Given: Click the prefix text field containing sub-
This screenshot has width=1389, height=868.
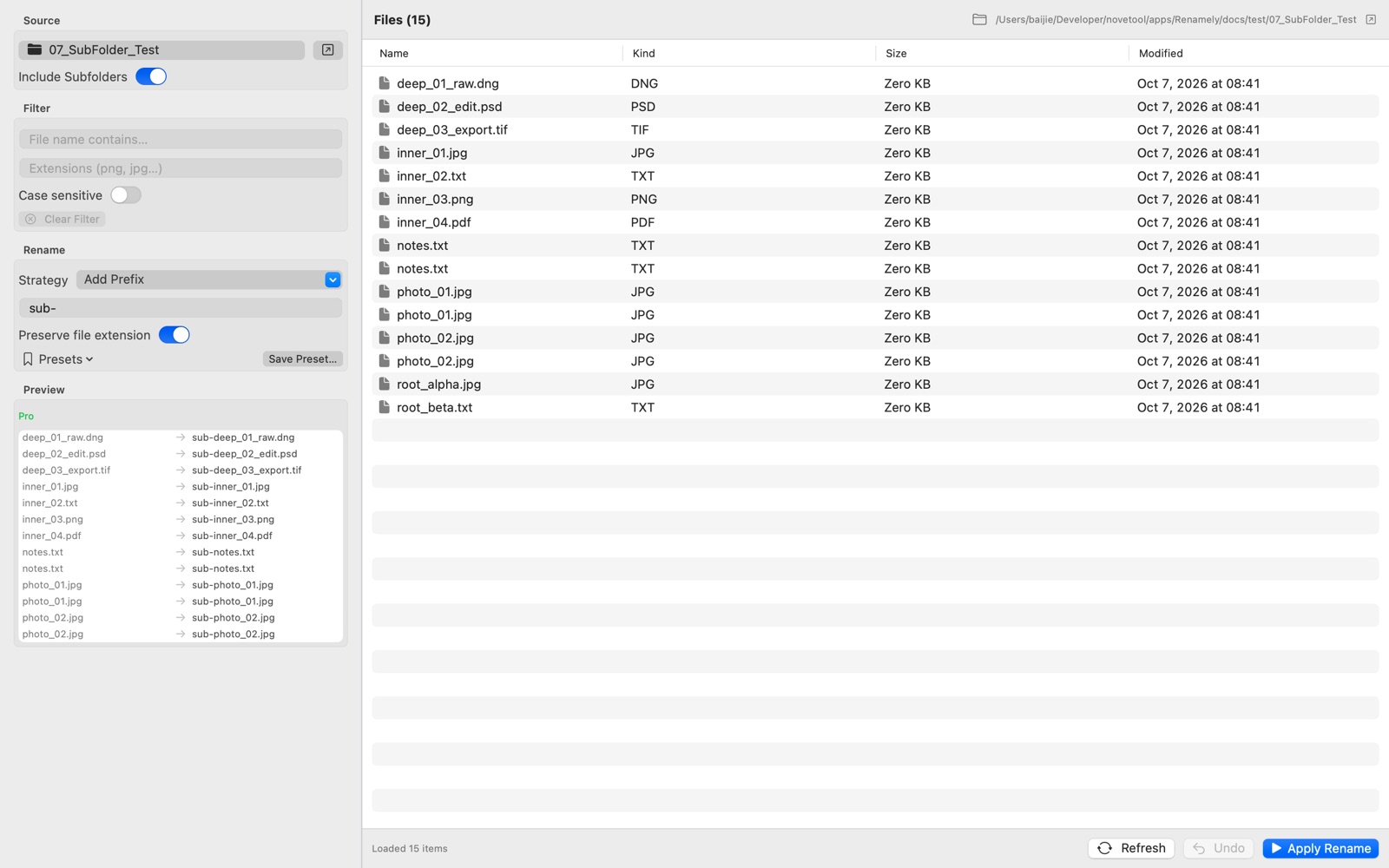Looking at the screenshot, I should (x=181, y=308).
